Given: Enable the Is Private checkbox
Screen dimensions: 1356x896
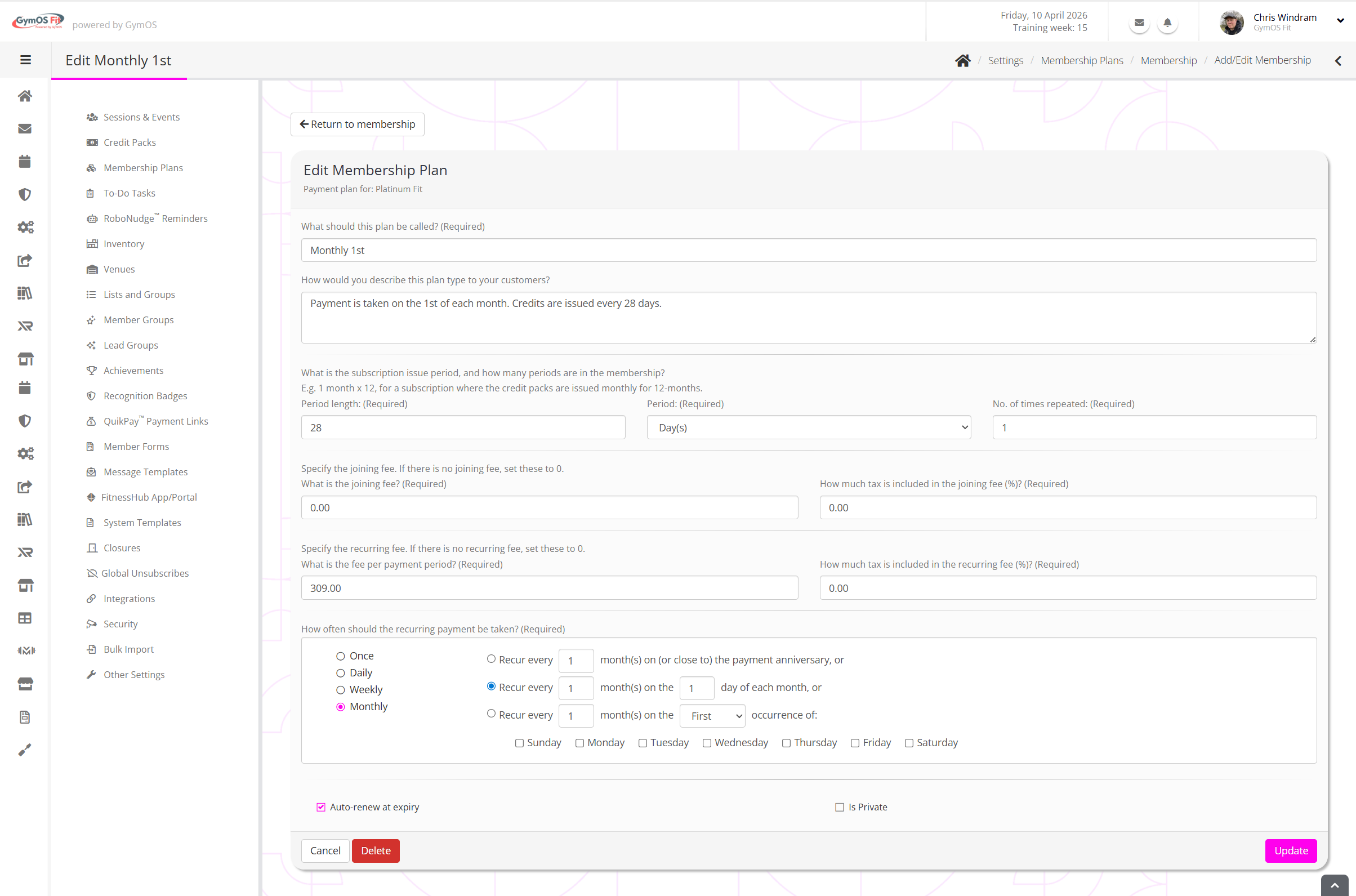Looking at the screenshot, I should (x=840, y=807).
